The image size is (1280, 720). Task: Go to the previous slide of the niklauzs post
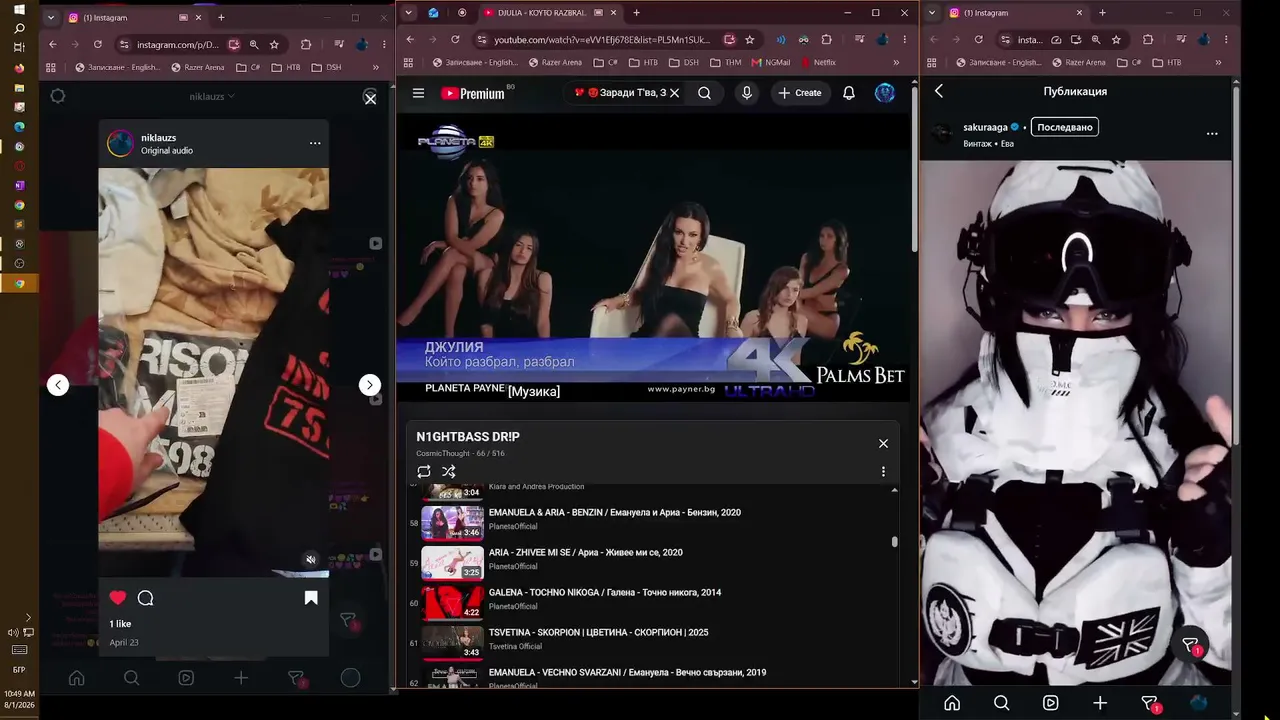(x=58, y=385)
